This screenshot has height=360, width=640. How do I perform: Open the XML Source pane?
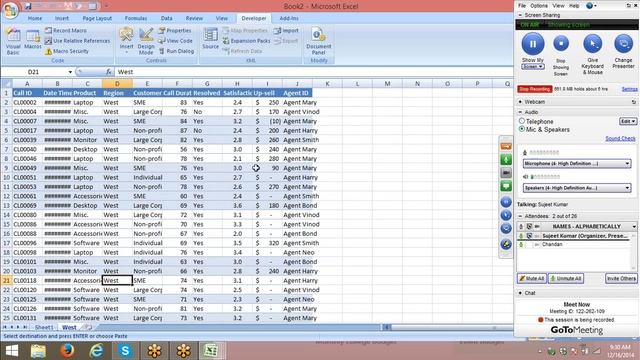pos(211,39)
